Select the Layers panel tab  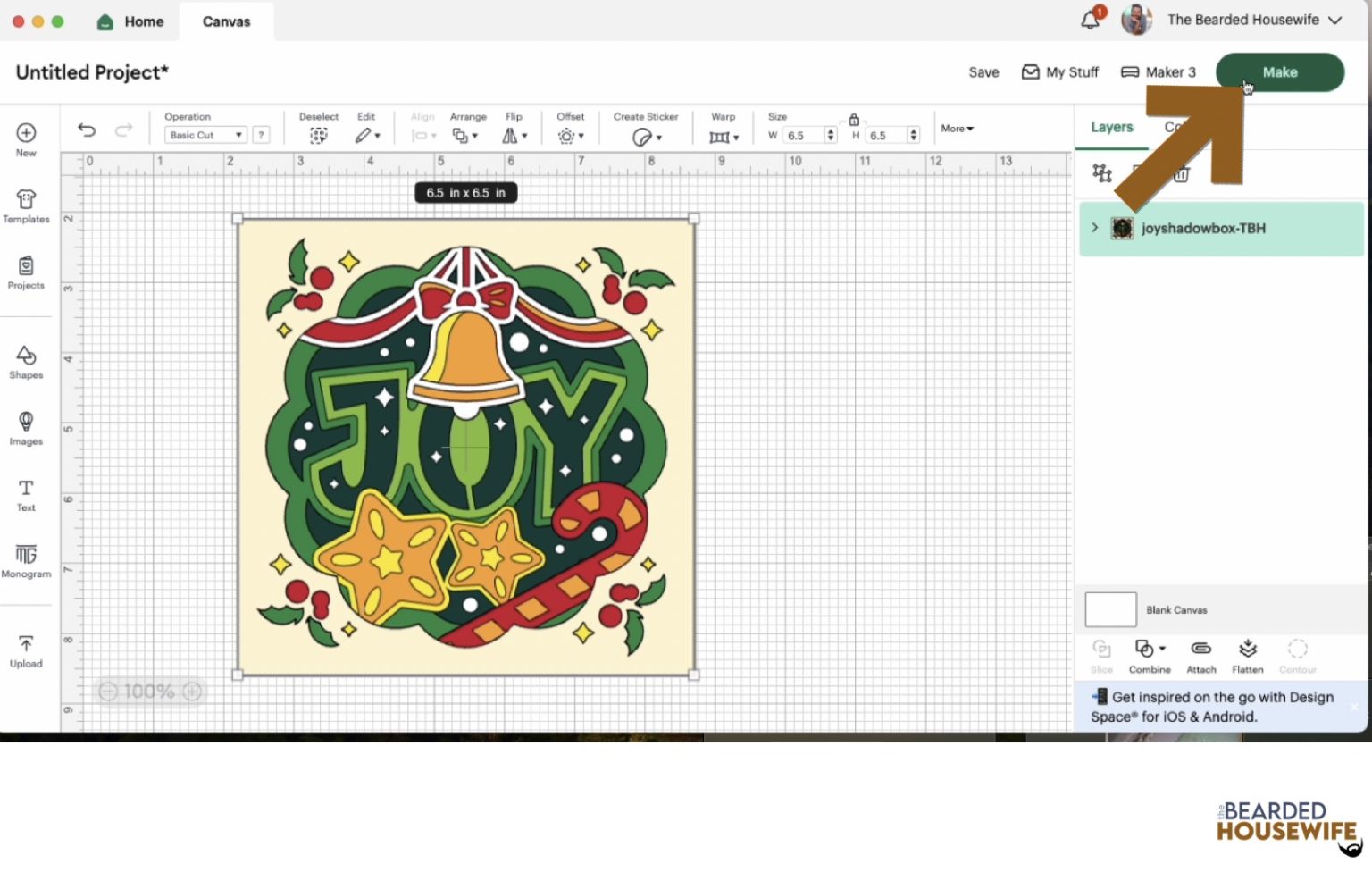click(x=1111, y=128)
